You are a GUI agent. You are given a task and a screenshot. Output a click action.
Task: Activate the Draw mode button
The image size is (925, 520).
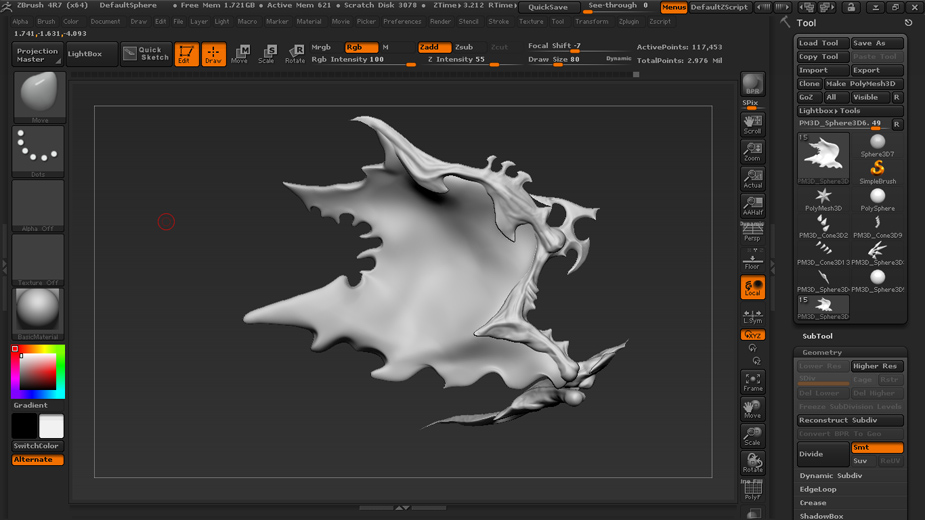(213, 54)
